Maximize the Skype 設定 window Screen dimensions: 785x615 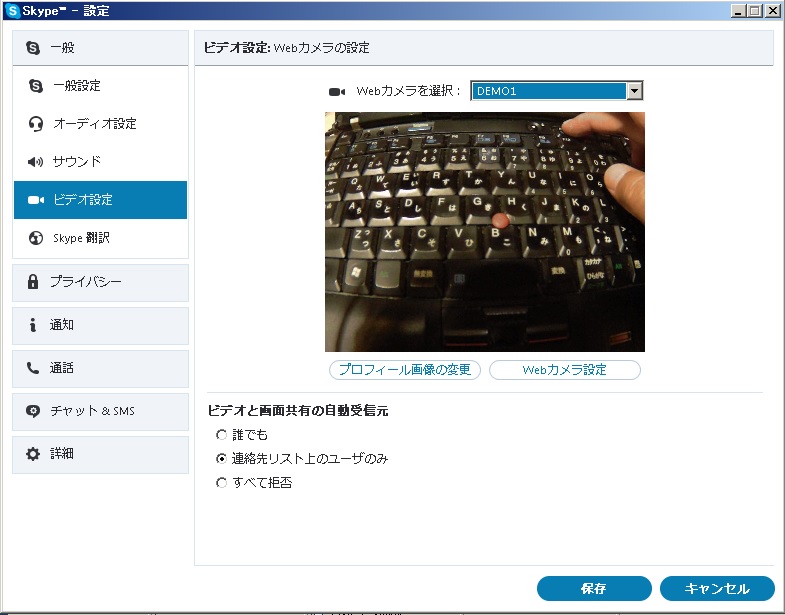(x=755, y=11)
